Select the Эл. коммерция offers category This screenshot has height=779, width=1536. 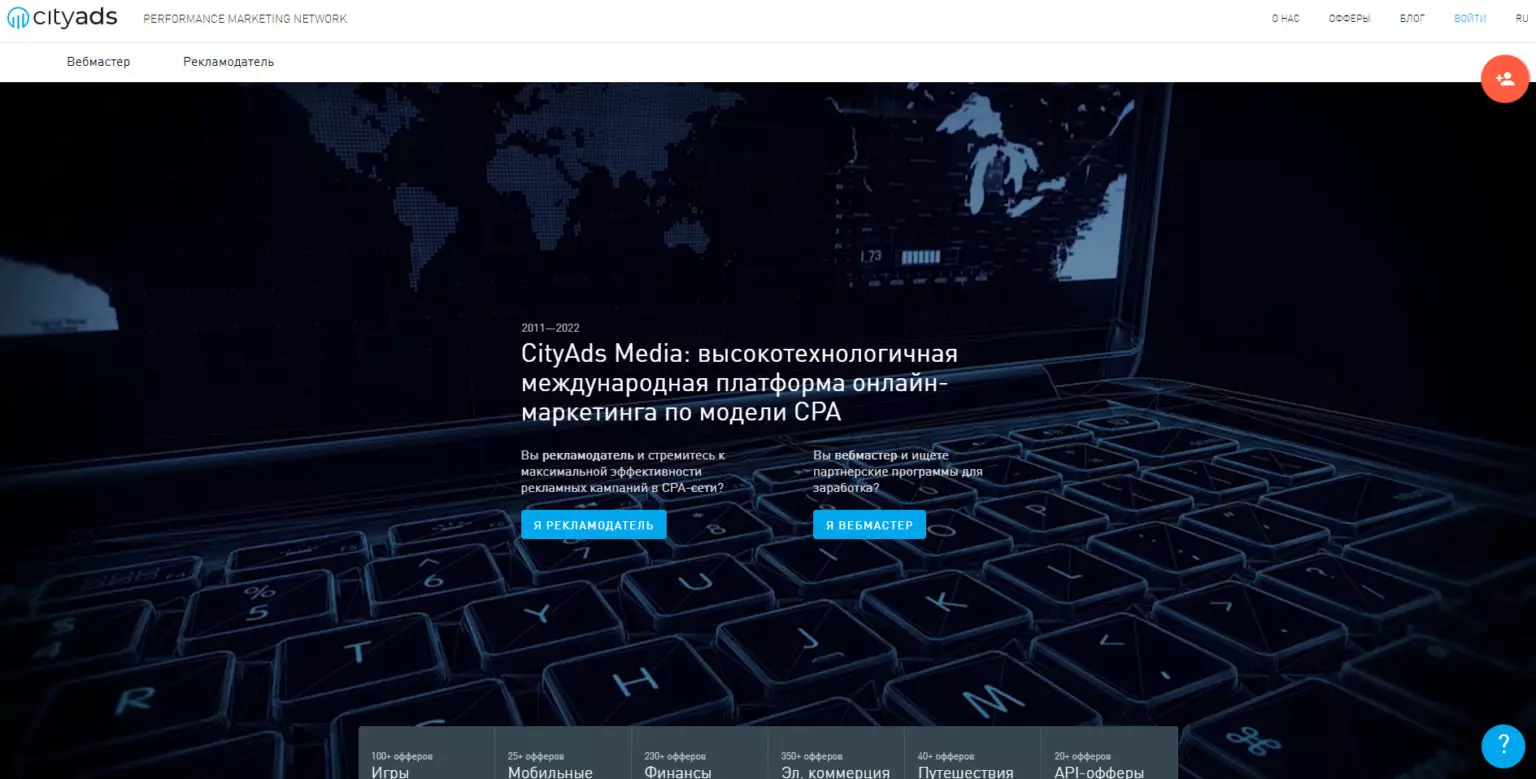(836, 753)
